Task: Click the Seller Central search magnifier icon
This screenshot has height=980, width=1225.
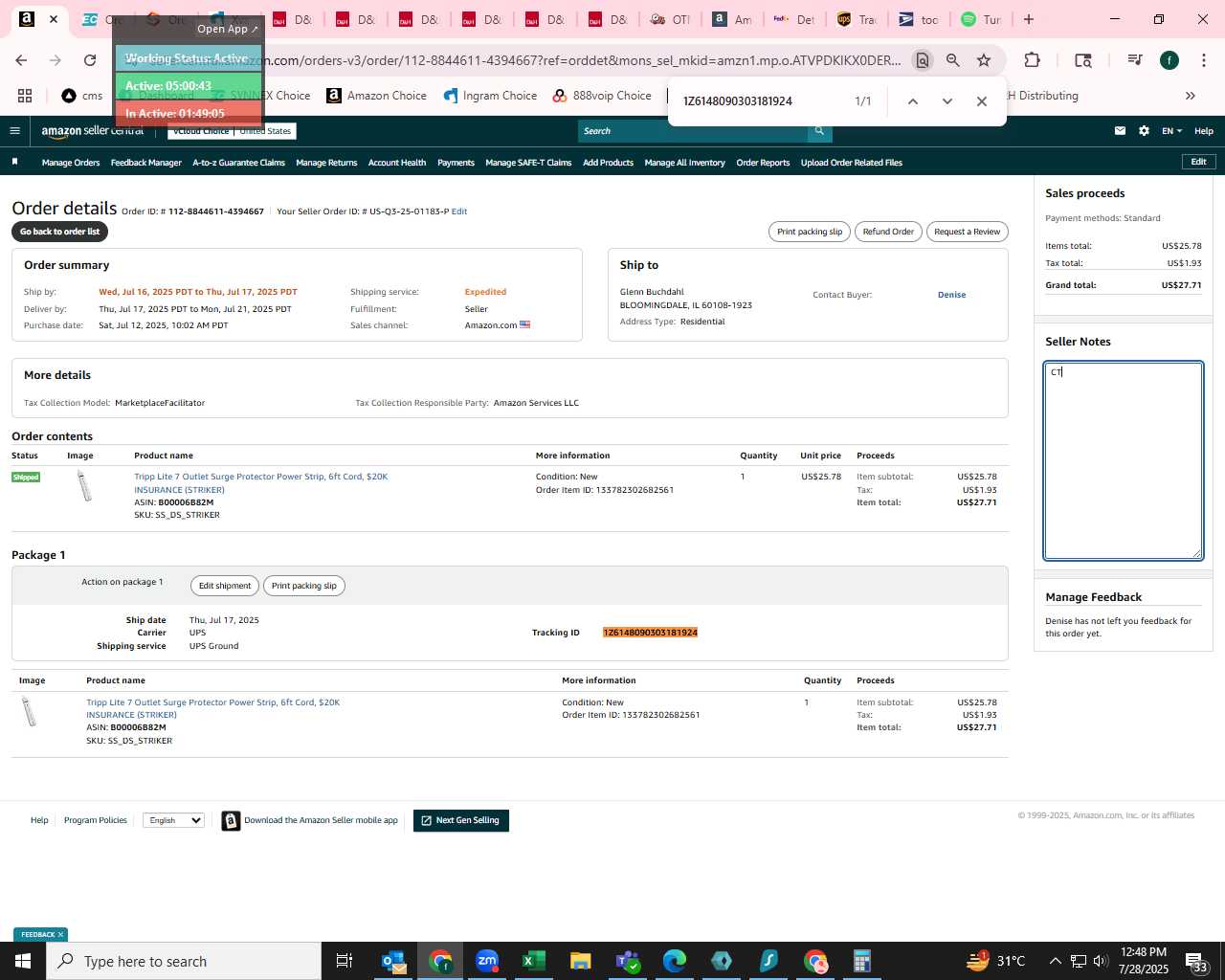Action: [x=819, y=131]
